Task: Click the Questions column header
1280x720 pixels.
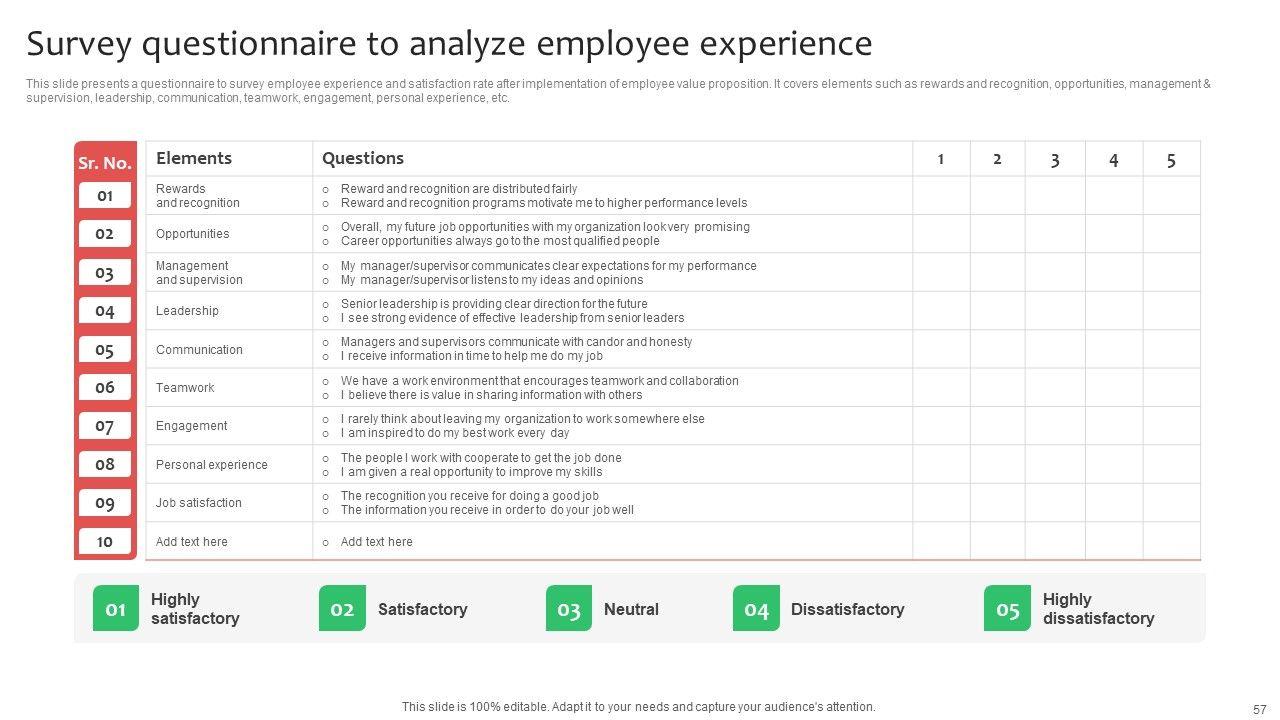Action: (363, 158)
